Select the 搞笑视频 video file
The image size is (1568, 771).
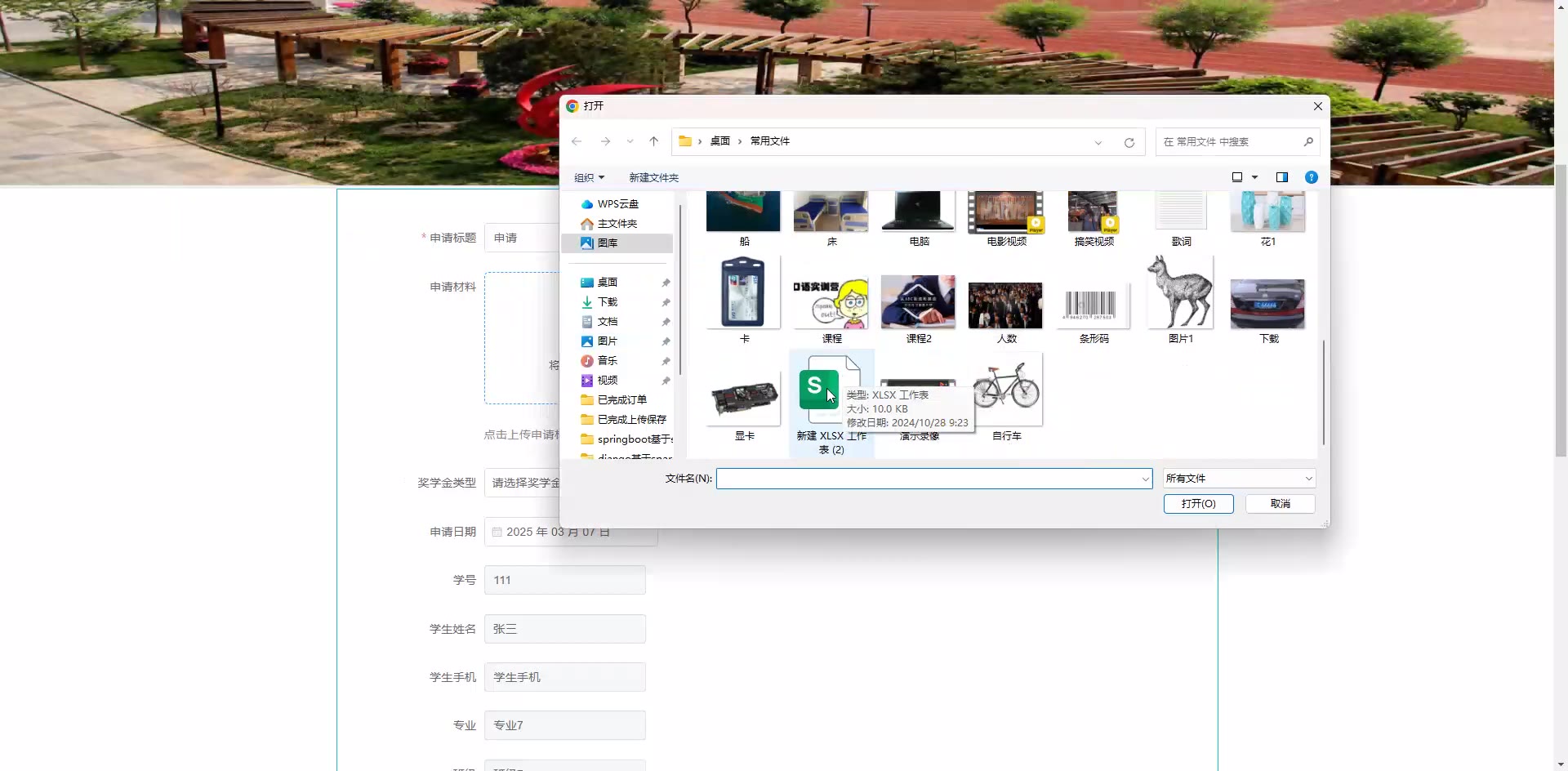click(x=1094, y=219)
